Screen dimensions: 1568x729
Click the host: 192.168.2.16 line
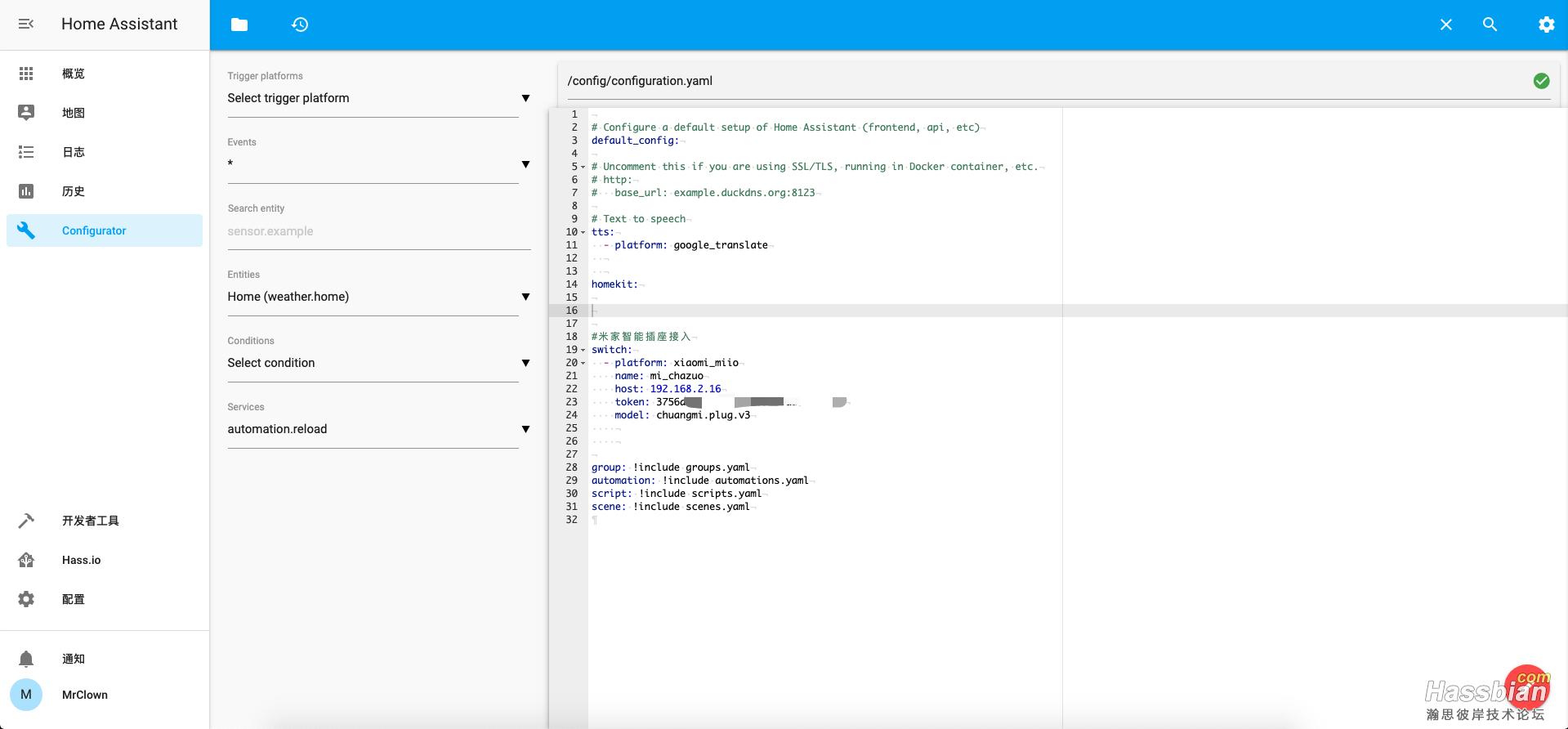pyautogui.click(x=668, y=389)
